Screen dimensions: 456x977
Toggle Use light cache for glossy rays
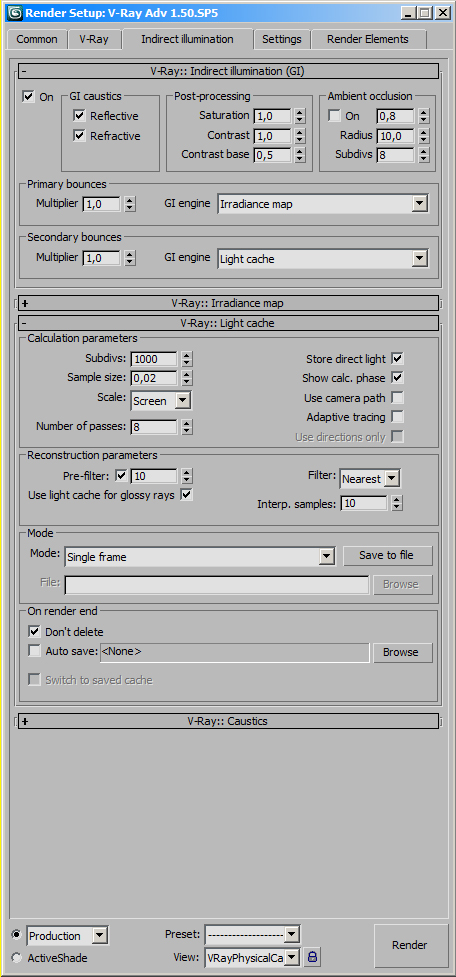coord(186,495)
